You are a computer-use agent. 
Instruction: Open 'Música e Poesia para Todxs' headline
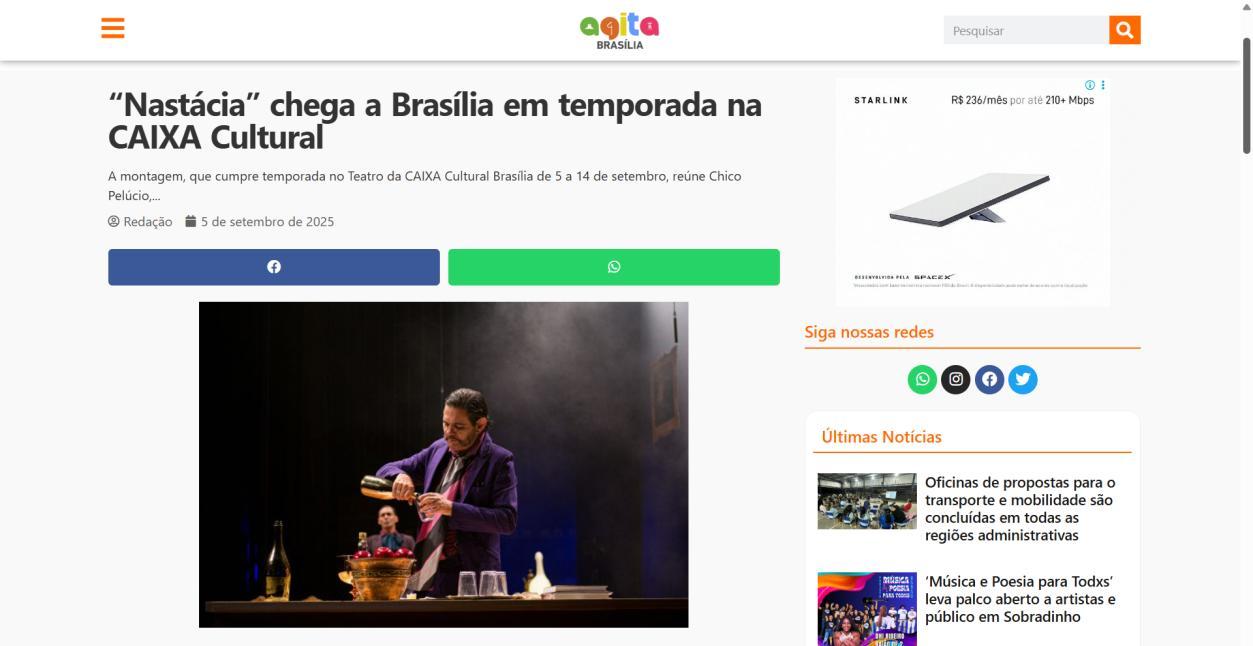coord(1020,599)
